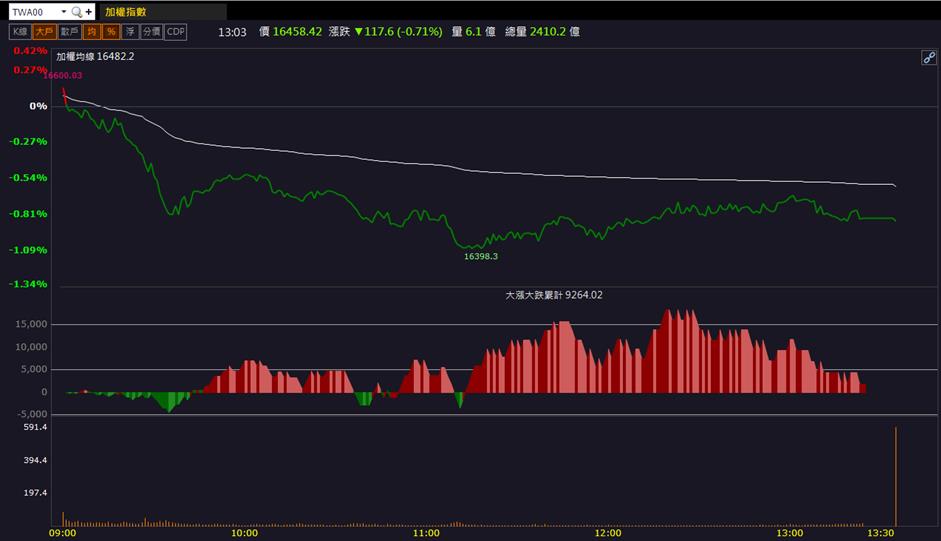Click the 量 6.1 億 volume reading

click(474, 32)
